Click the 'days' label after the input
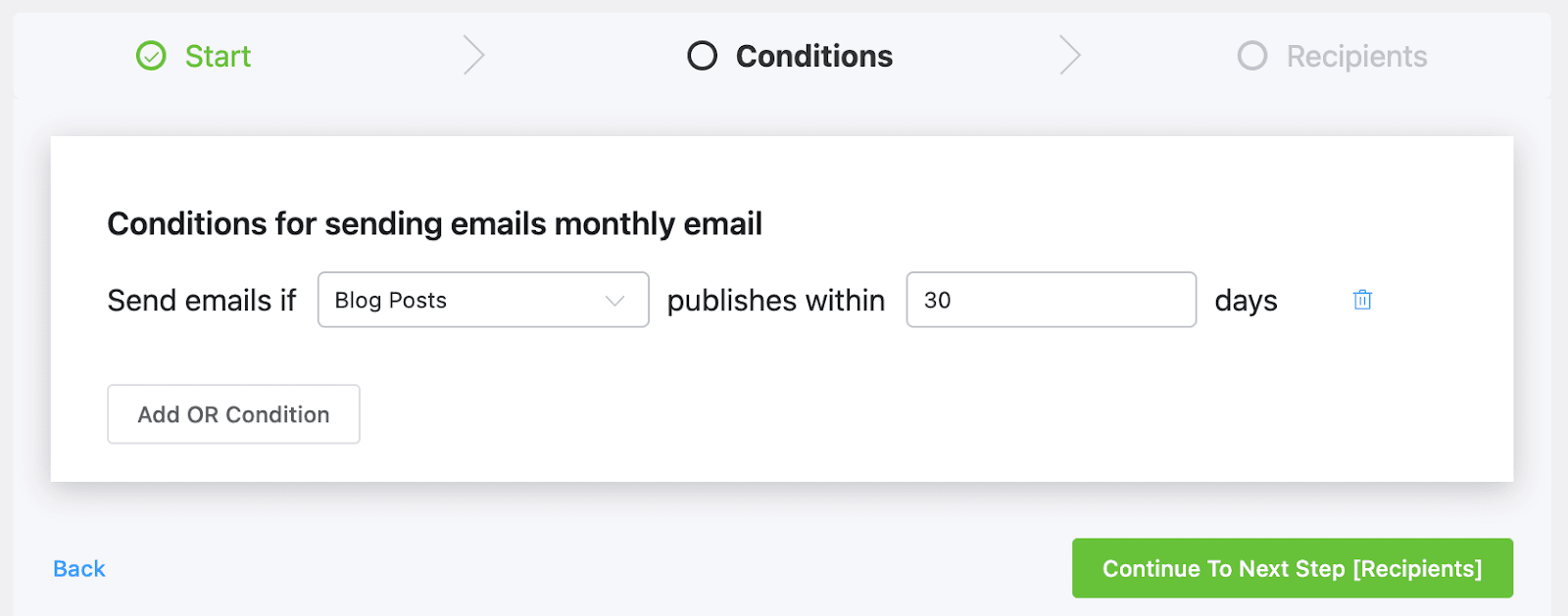1568x616 pixels. pos(1246,301)
